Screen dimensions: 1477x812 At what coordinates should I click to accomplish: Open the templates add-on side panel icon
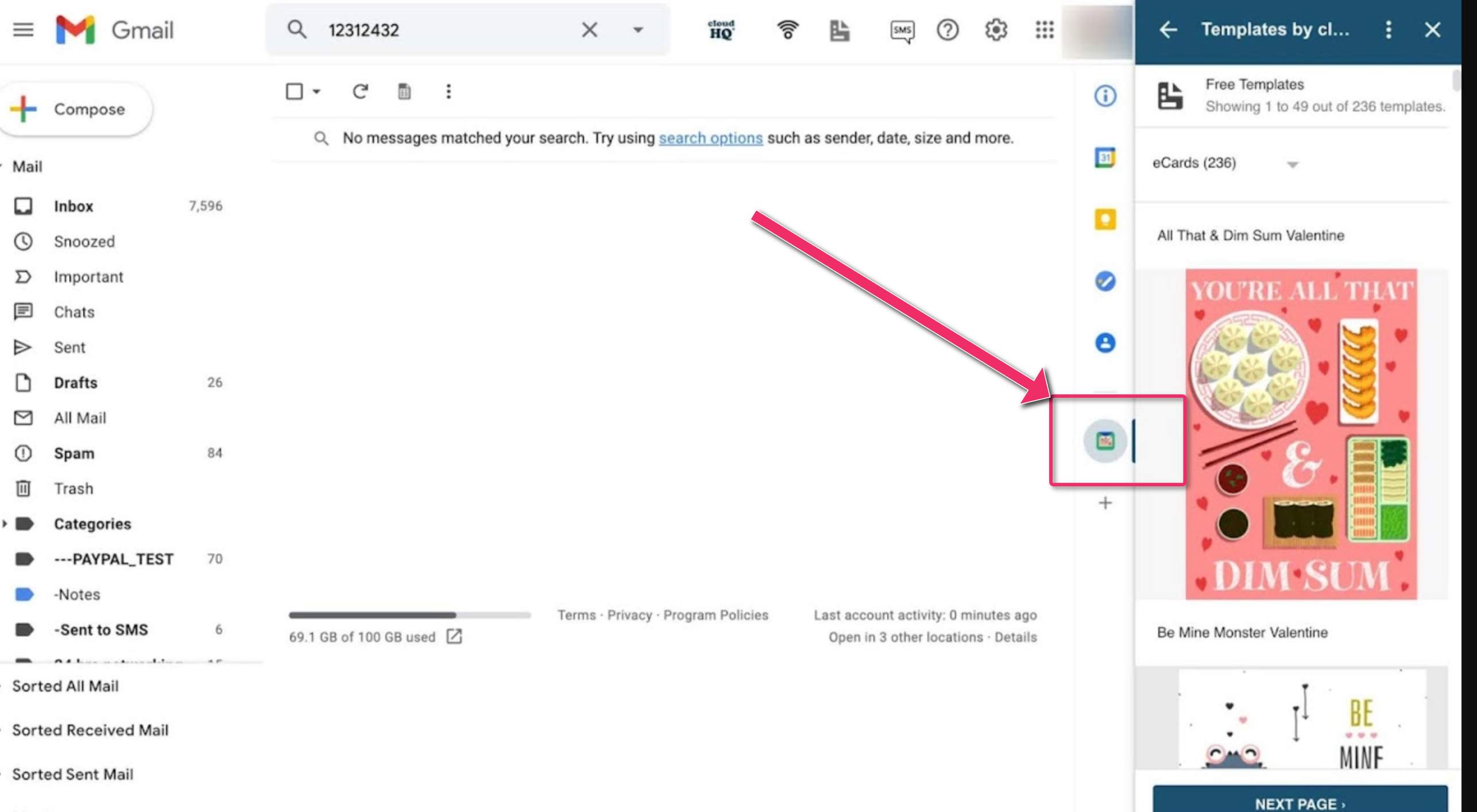(x=1105, y=441)
